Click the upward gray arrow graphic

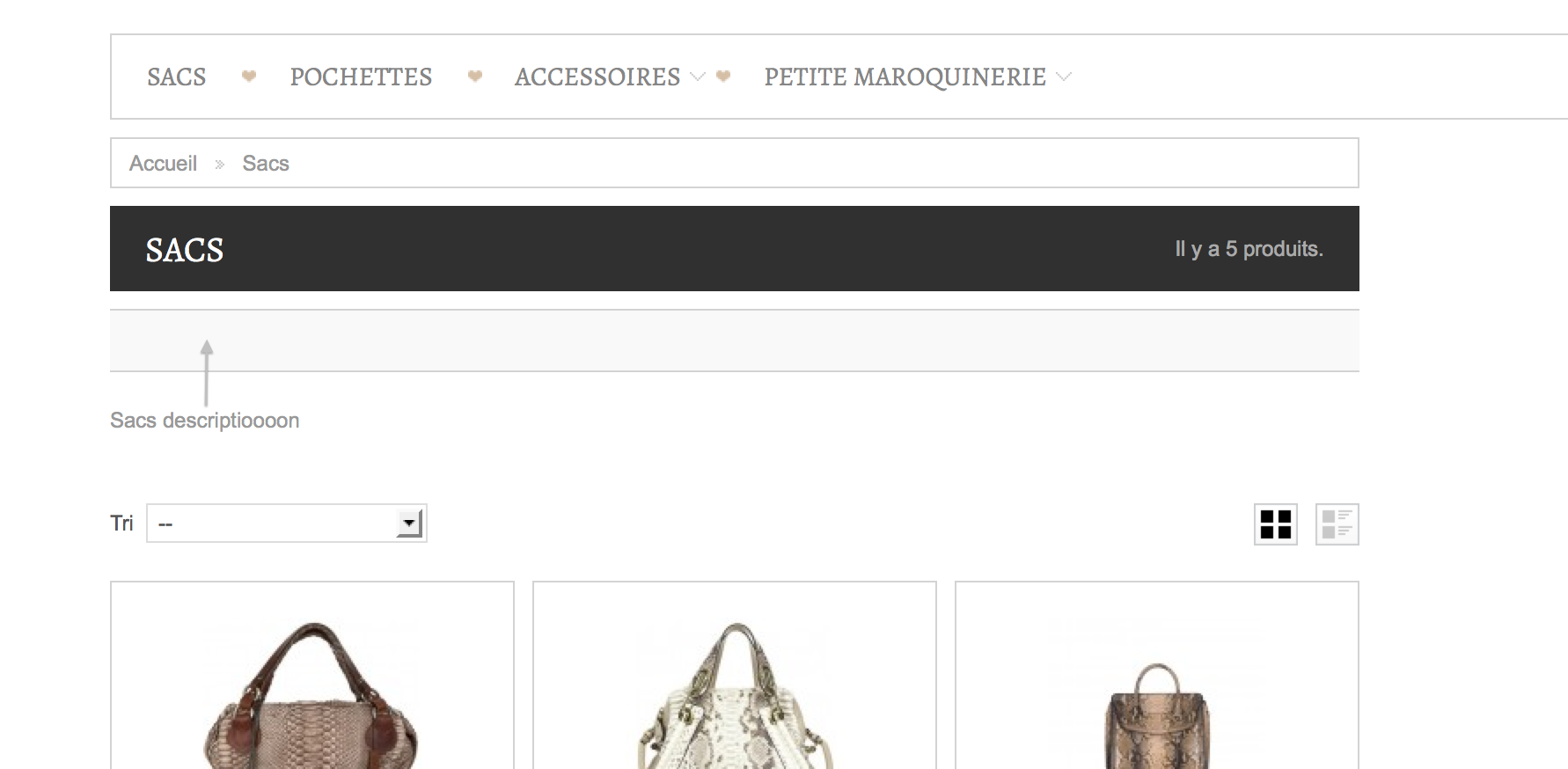pos(207,373)
